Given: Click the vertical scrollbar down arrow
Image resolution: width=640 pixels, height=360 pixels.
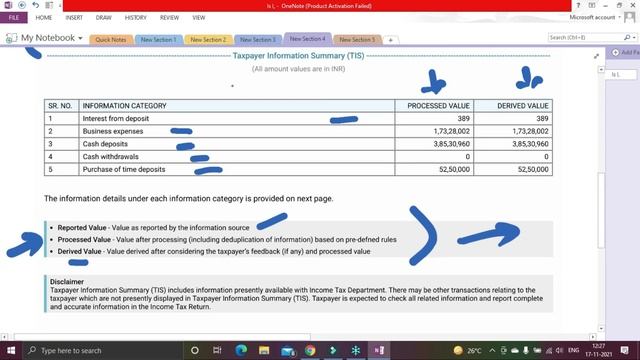Looking at the screenshot, I should (601, 328).
